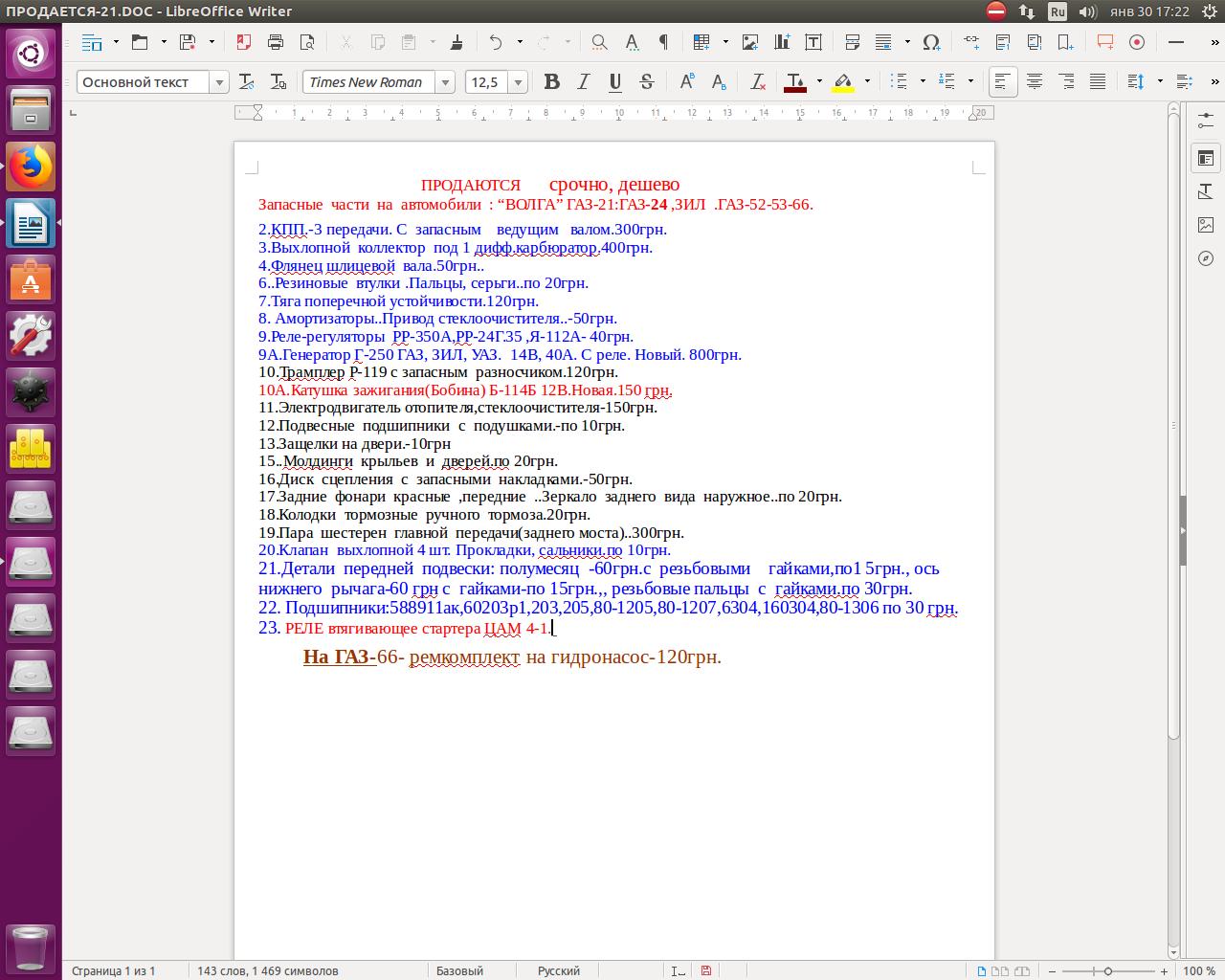The image size is (1225, 980).
Task: Toggle Formatting Marks pilcrow
Action: coord(663,42)
